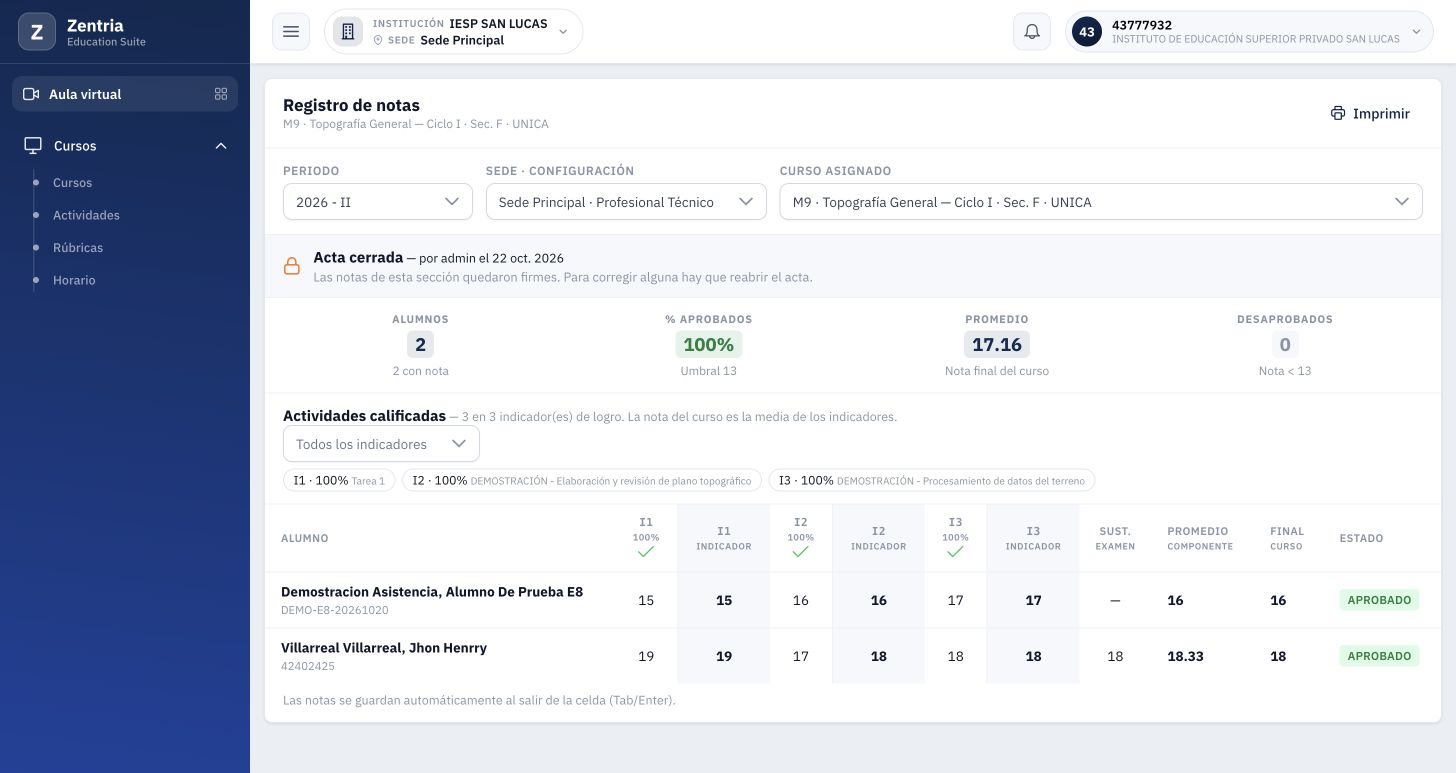
Task: Click the lock icon of Acta cerrada
Action: click(292, 266)
